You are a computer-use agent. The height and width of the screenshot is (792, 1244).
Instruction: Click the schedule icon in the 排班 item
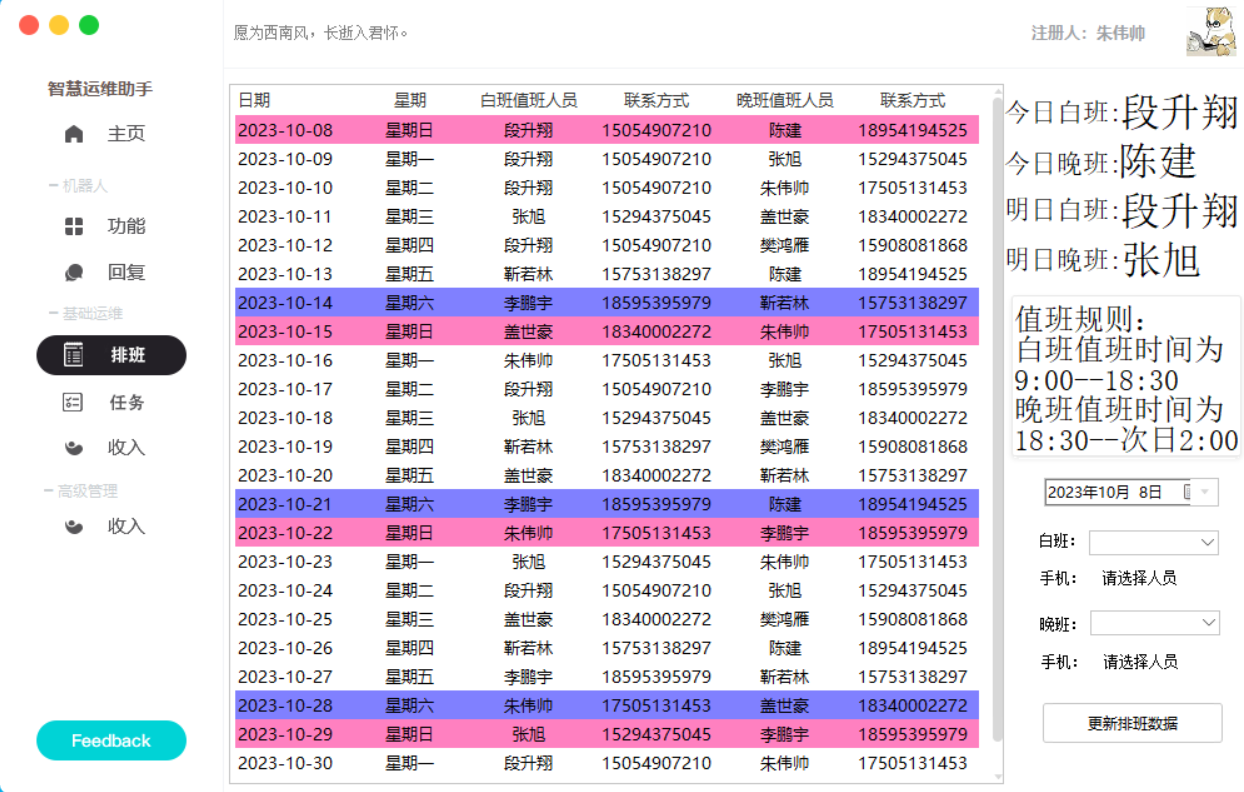73,355
